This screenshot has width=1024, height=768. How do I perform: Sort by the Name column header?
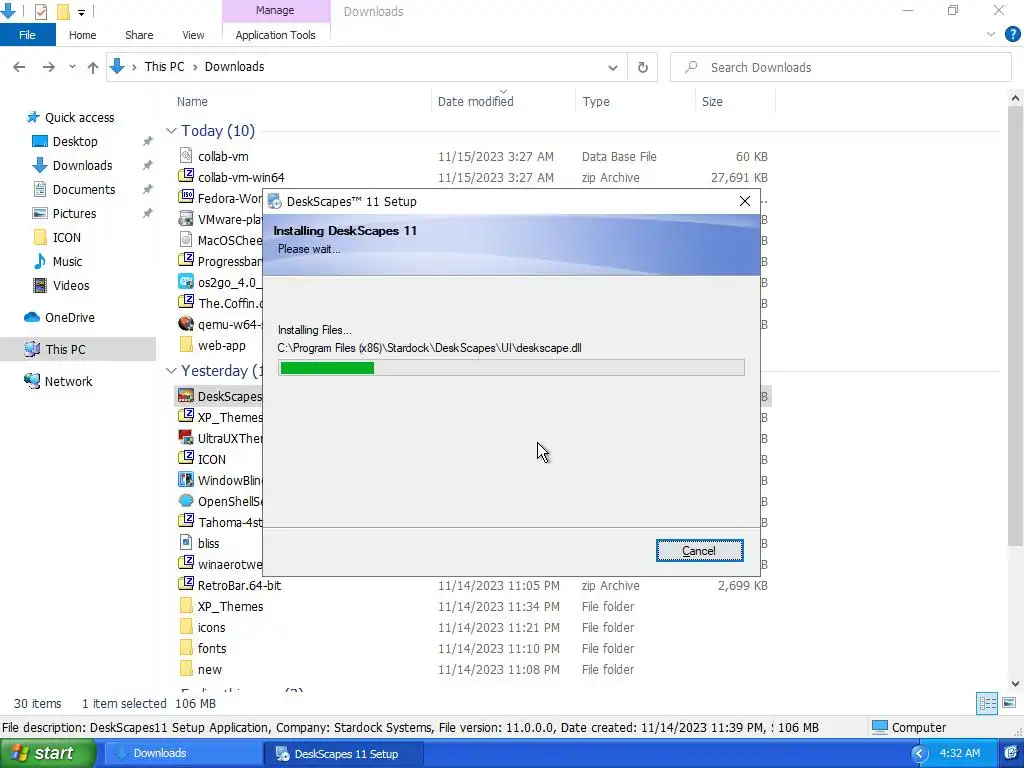[x=192, y=102]
